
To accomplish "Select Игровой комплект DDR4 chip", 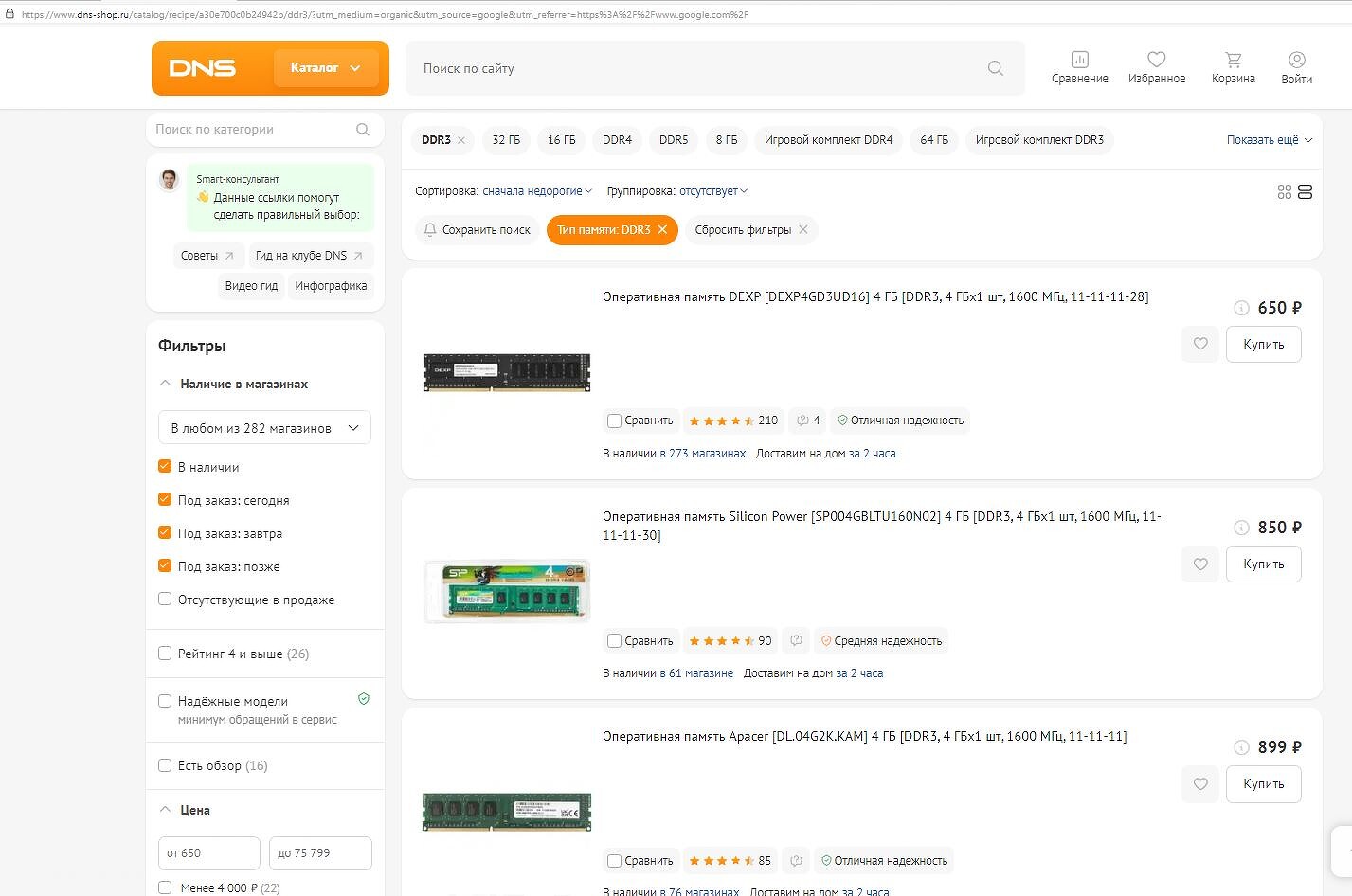I will click(828, 140).
